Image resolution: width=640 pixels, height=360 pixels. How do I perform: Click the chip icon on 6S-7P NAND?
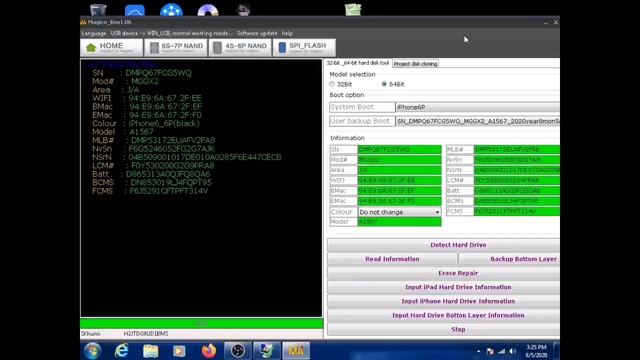(x=154, y=48)
